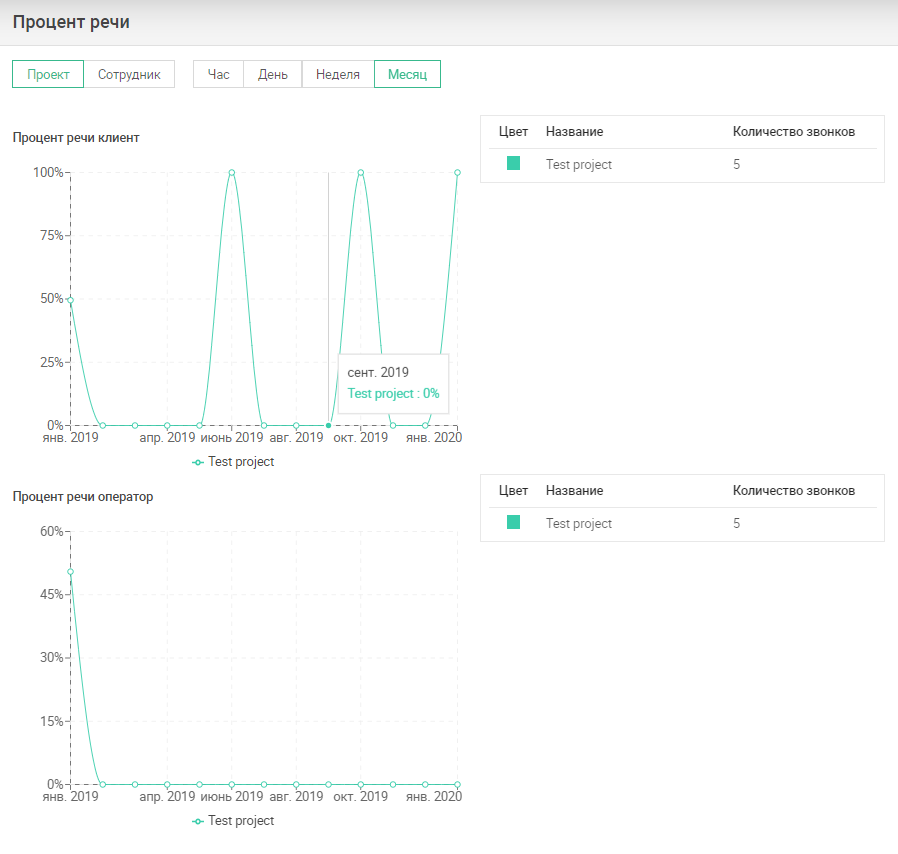Image resolution: width=898 pixels, height=854 pixels.
Task: Click янв. 2020 point on client chart
Action: (458, 172)
